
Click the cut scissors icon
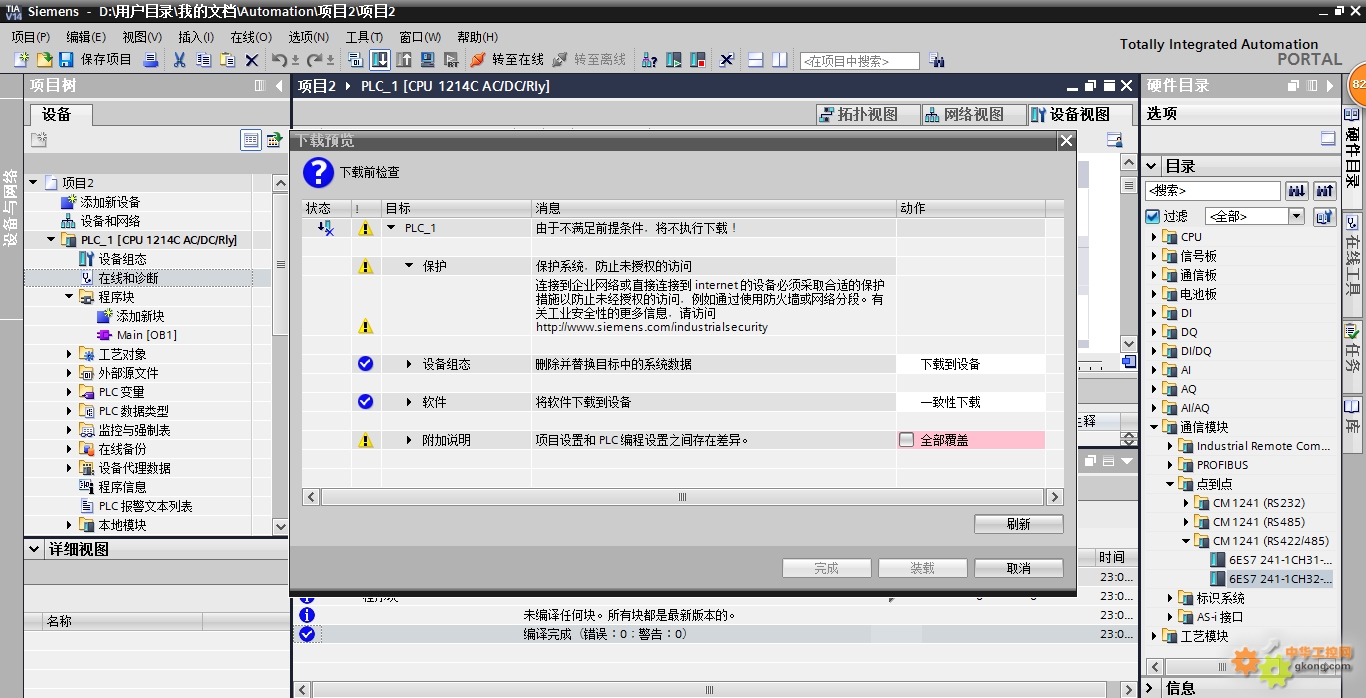179,60
